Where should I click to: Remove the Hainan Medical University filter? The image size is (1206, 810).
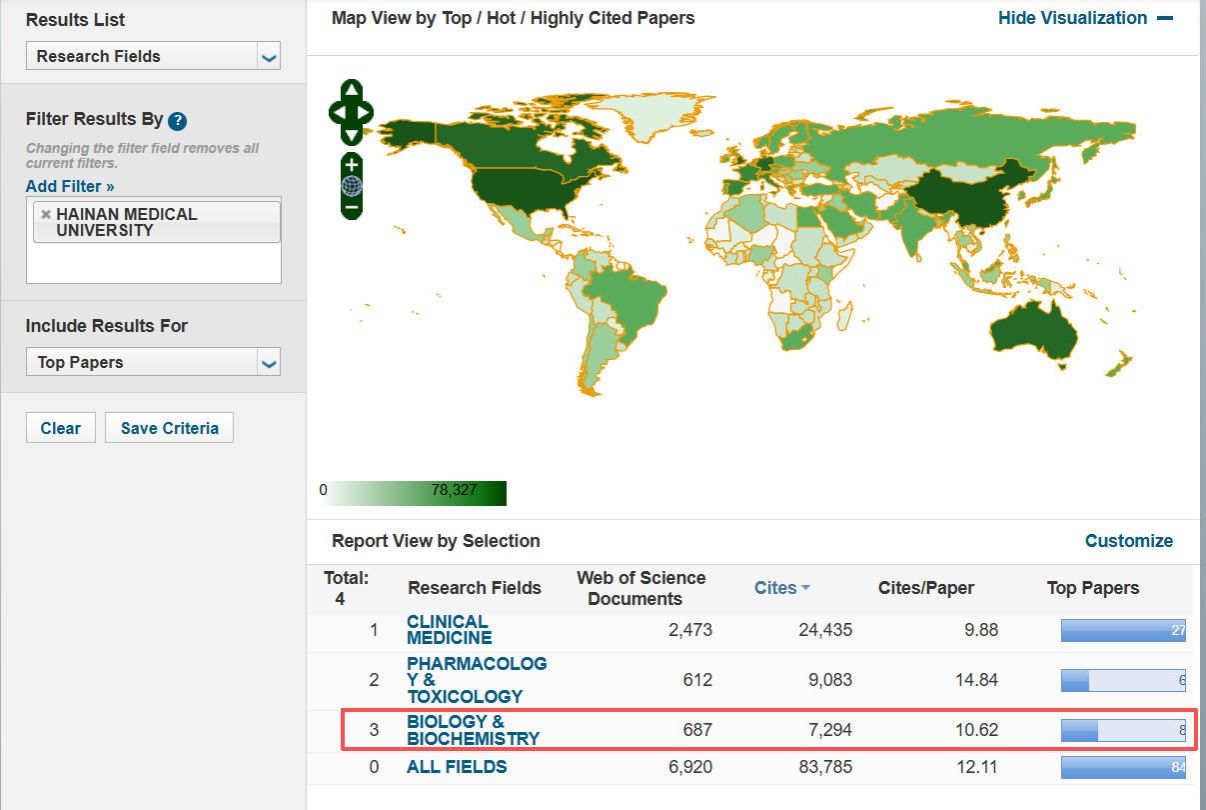(45, 214)
